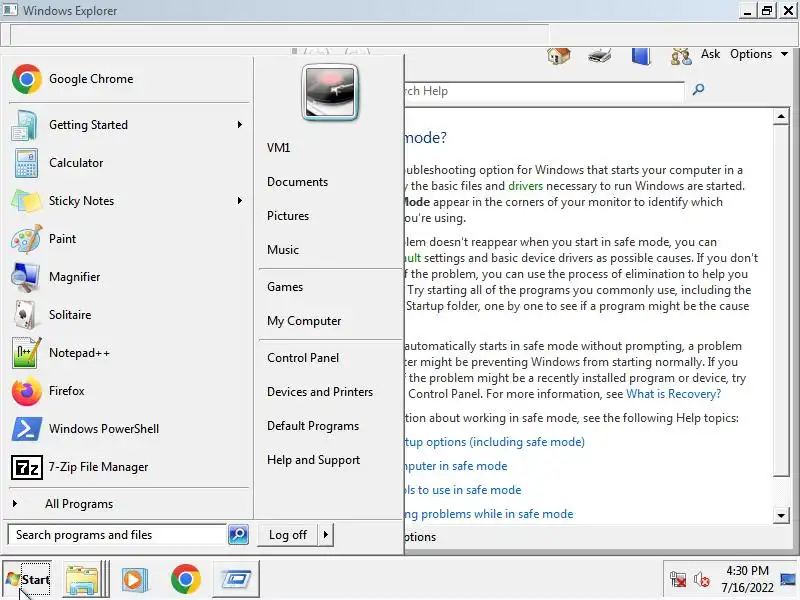This screenshot has height=600, width=800.
Task: Launch the Getting Started icon
Action: pyautogui.click(x=24, y=125)
